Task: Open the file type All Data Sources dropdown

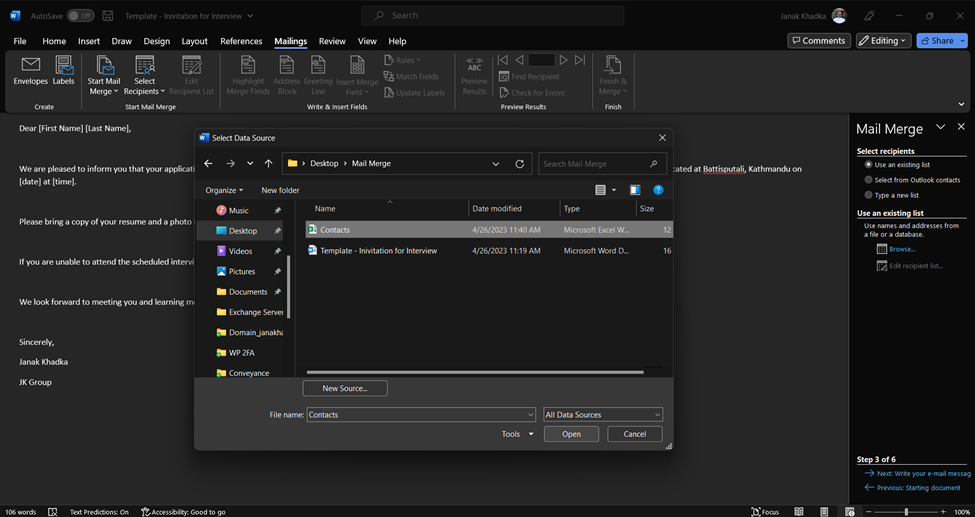Action: click(603, 414)
